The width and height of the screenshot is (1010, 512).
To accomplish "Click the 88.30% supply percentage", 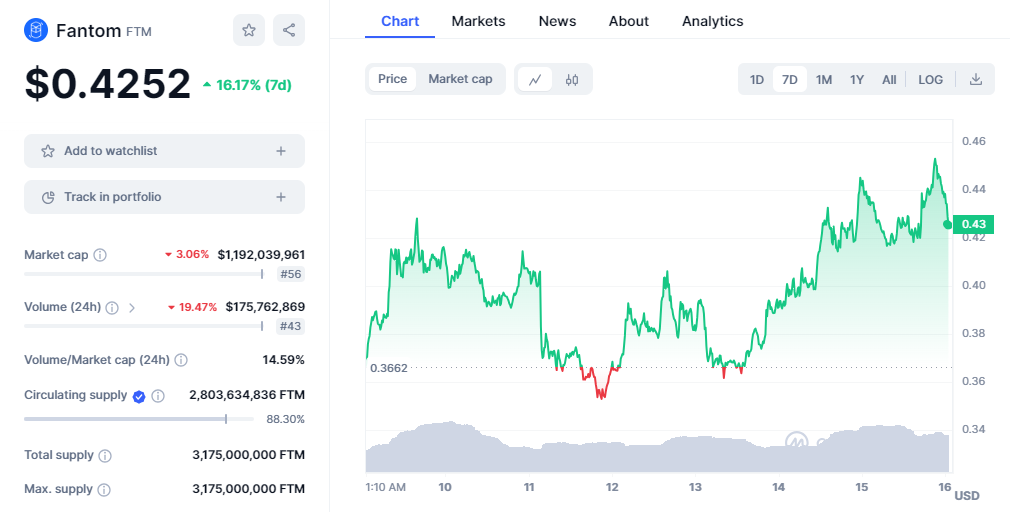I will [x=285, y=420].
